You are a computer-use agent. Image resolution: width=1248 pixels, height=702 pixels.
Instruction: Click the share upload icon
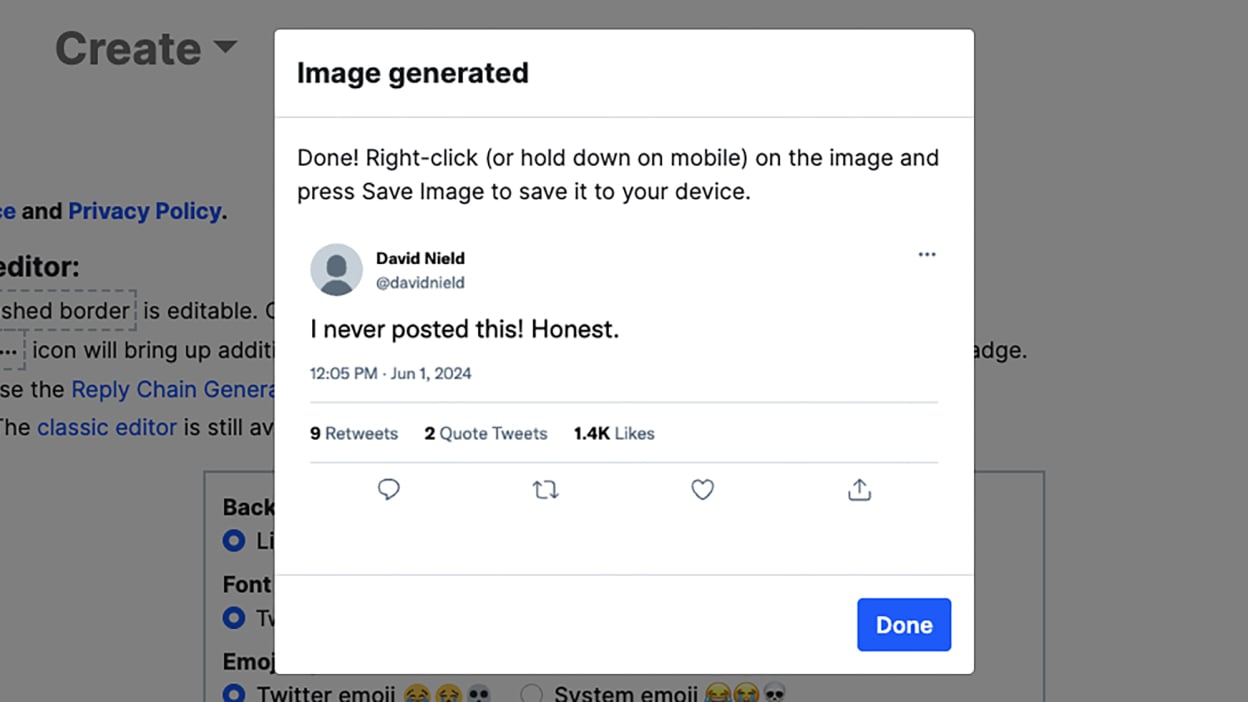tap(858, 489)
